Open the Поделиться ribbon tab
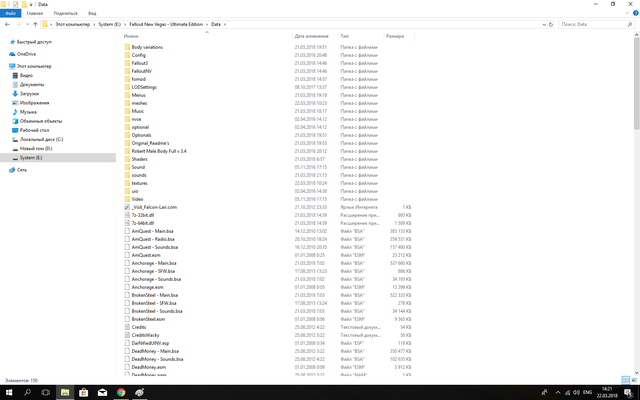Viewport: 640px width, 400px height. 65,13
